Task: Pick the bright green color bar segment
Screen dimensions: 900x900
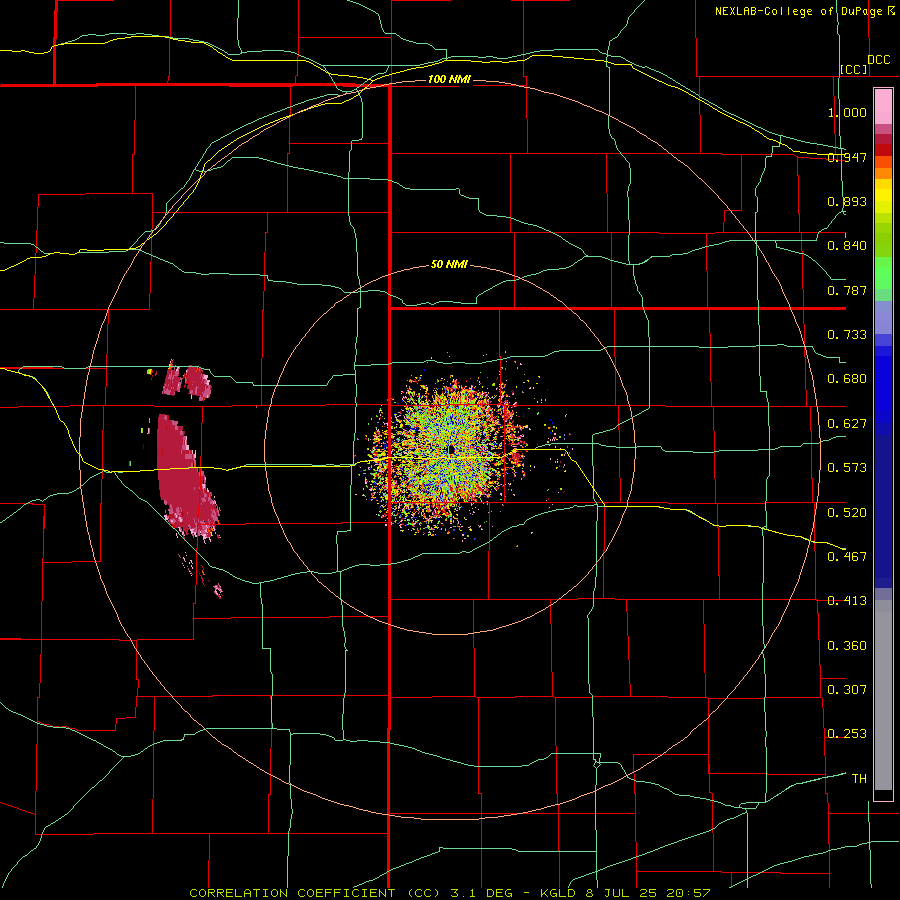Action: (x=883, y=273)
